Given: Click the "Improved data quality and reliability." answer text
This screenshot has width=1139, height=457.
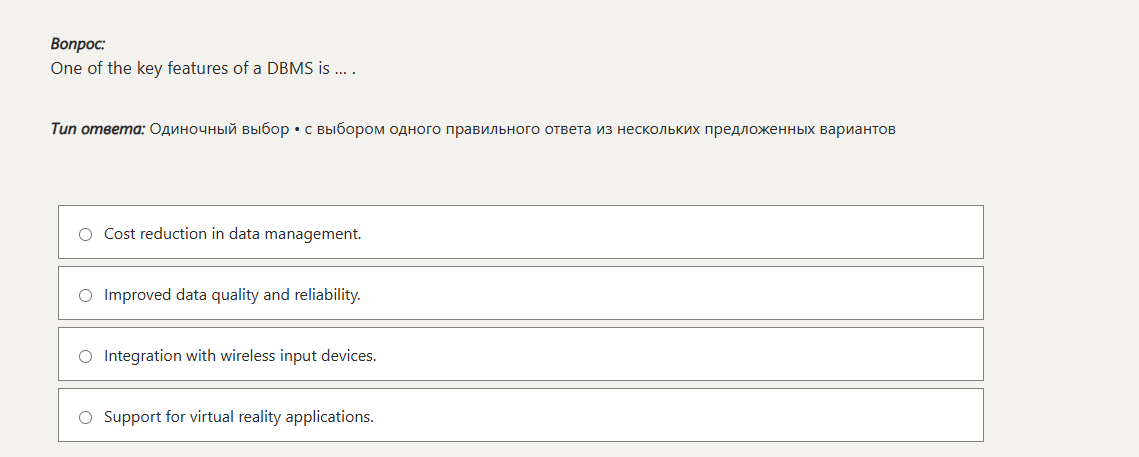Looking at the screenshot, I should click(x=232, y=295).
